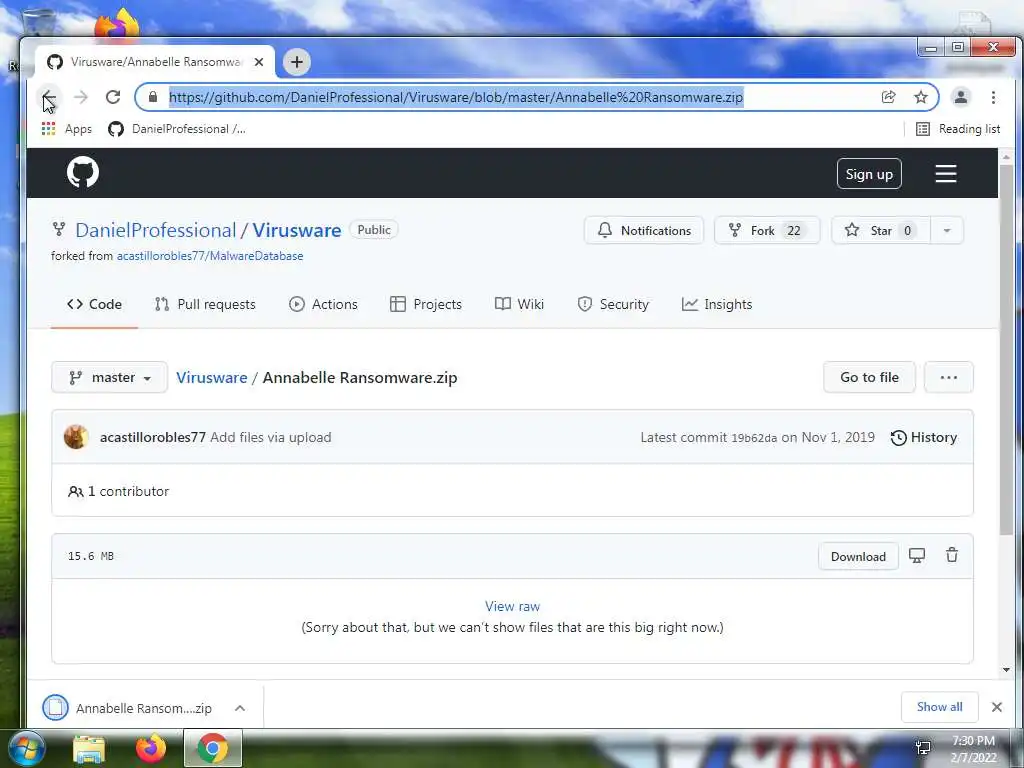
Task: Open acastillorobles77/MalwareDatabase fork source link
Action: (210, 256)
